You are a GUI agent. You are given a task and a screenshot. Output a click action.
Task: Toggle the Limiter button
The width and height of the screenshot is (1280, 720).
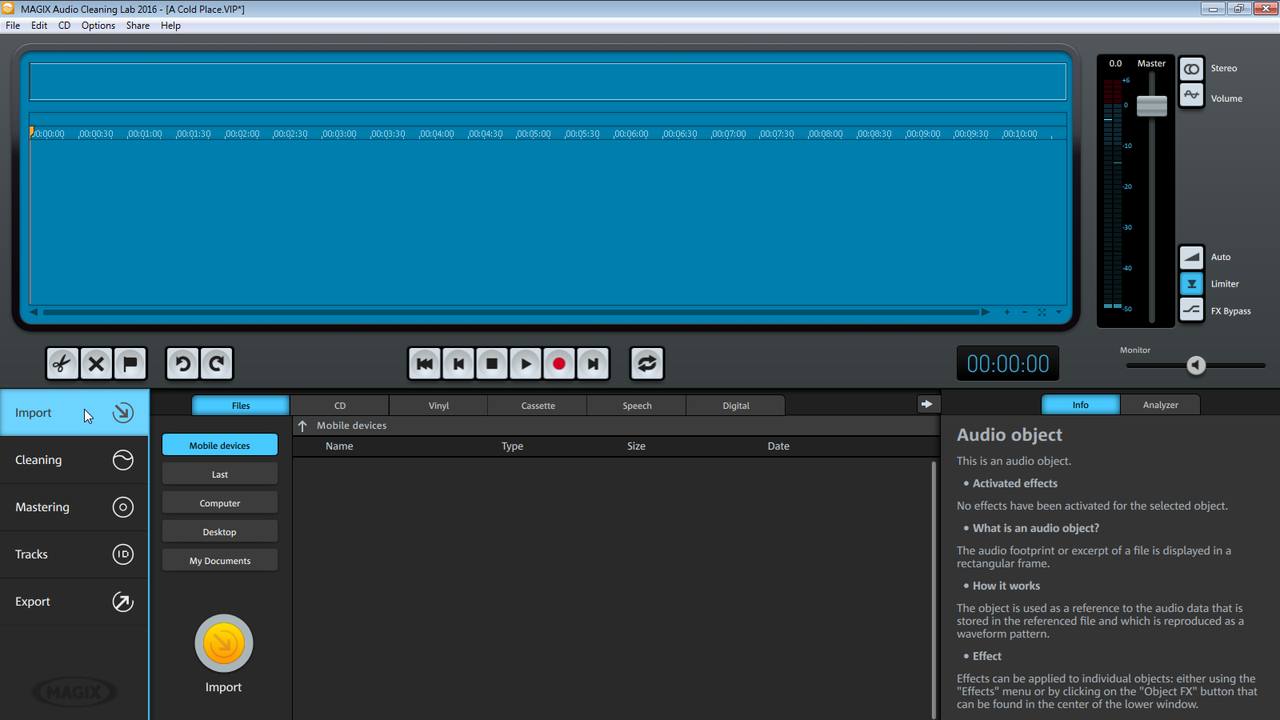pyautogui.click(x=1191, y=284)
